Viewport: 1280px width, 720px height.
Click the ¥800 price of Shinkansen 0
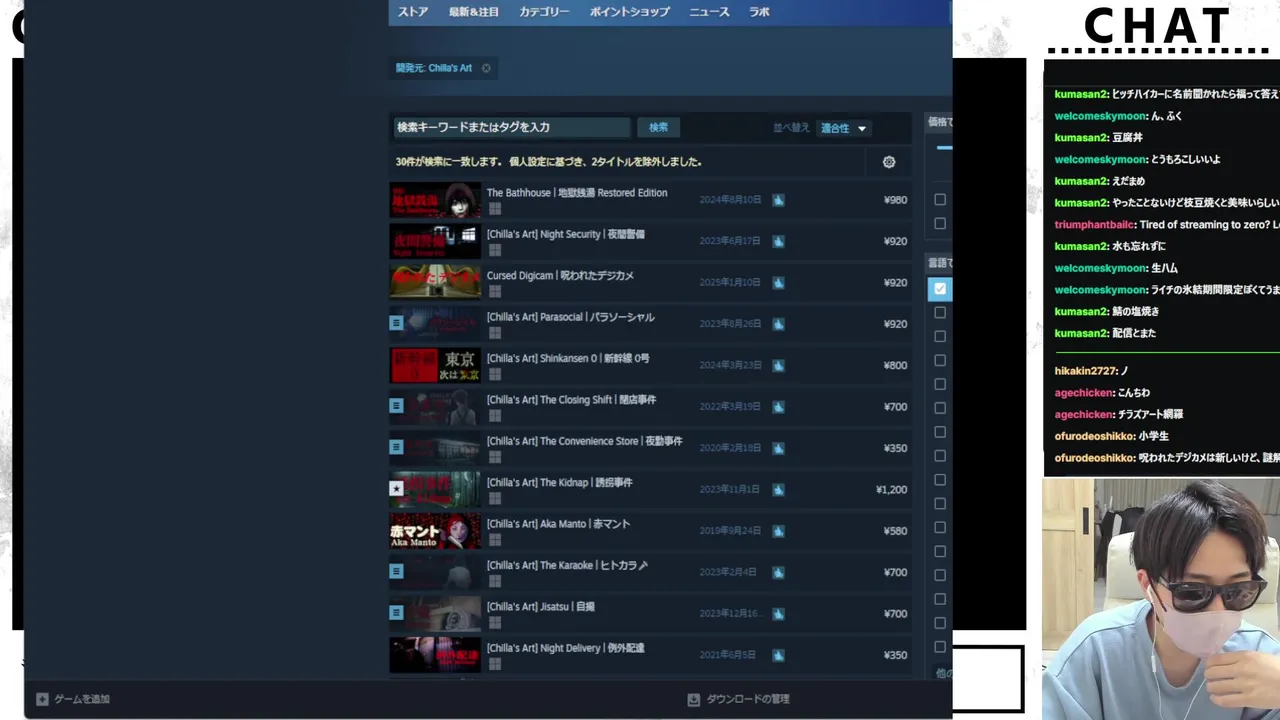(895, 366)
